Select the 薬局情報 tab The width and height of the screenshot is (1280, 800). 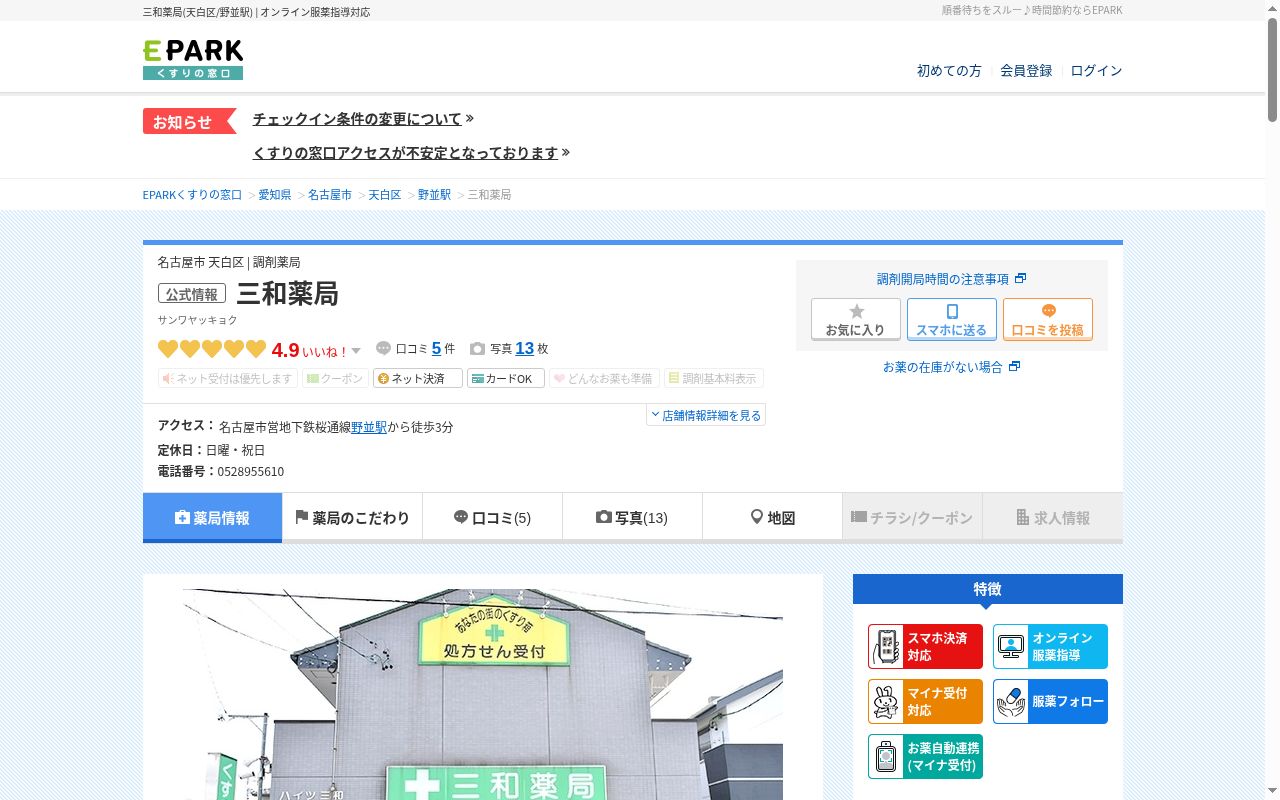pyautogui.click(x=212, y=518)
